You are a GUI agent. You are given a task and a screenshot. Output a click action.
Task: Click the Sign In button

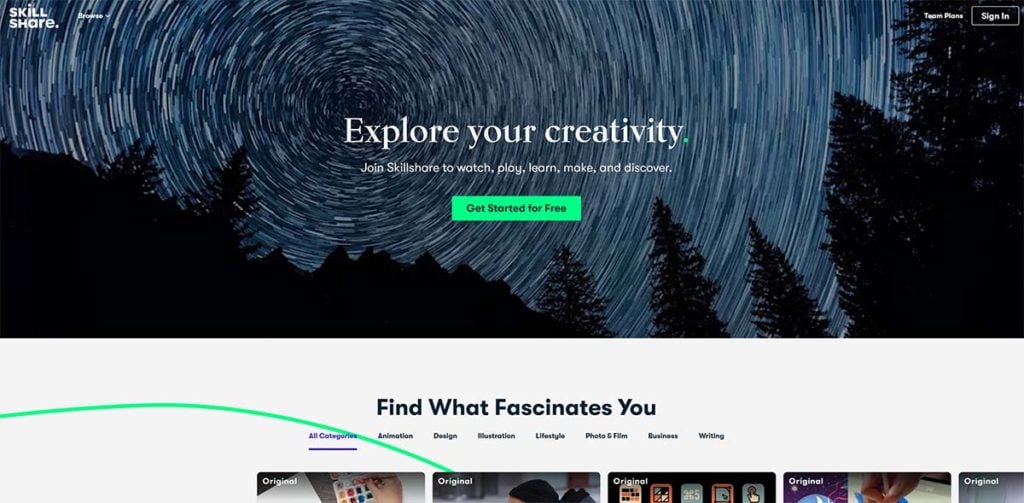995,16
